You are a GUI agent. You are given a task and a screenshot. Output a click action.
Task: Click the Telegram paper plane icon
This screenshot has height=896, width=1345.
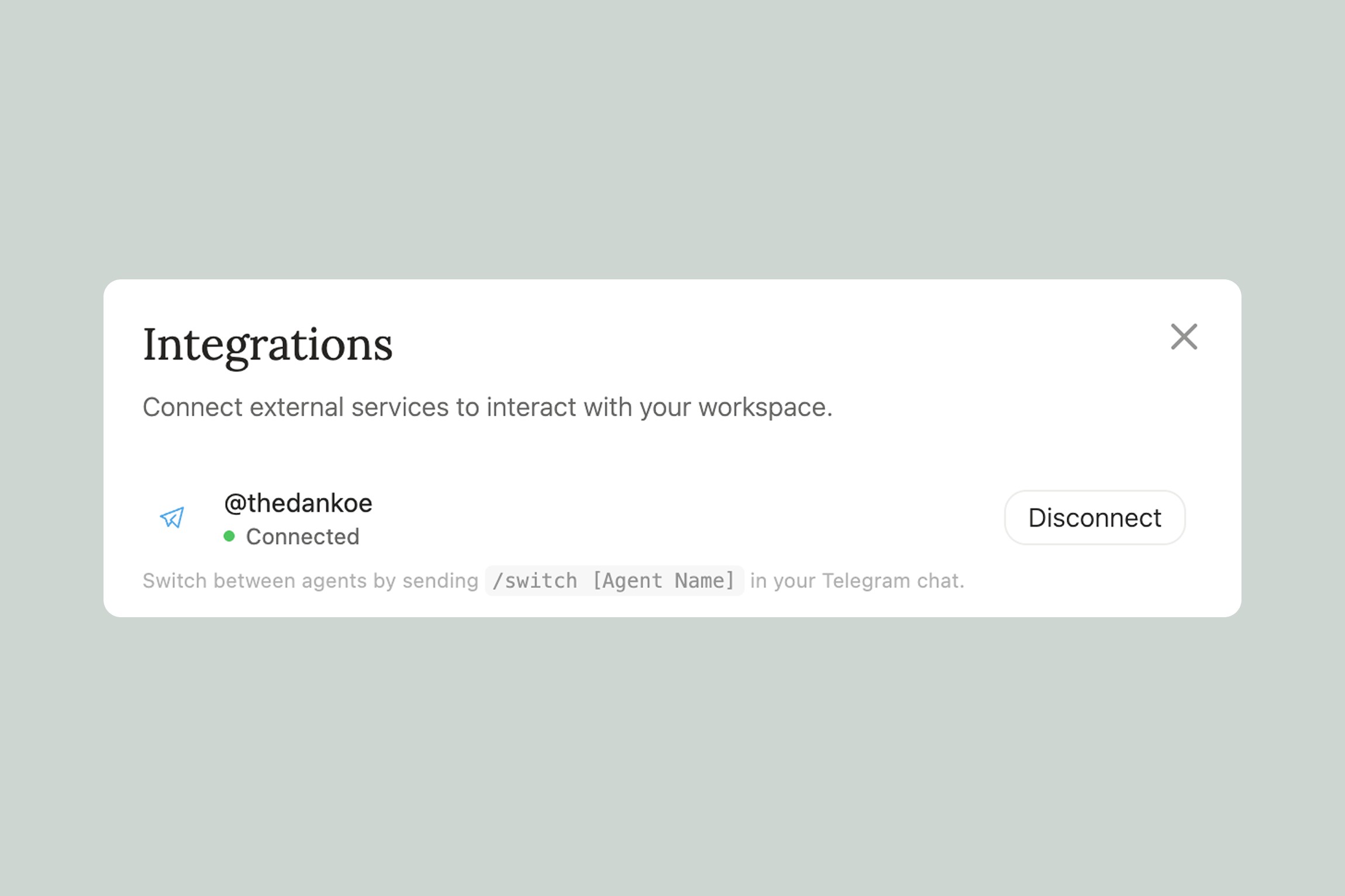coord(172,517)
